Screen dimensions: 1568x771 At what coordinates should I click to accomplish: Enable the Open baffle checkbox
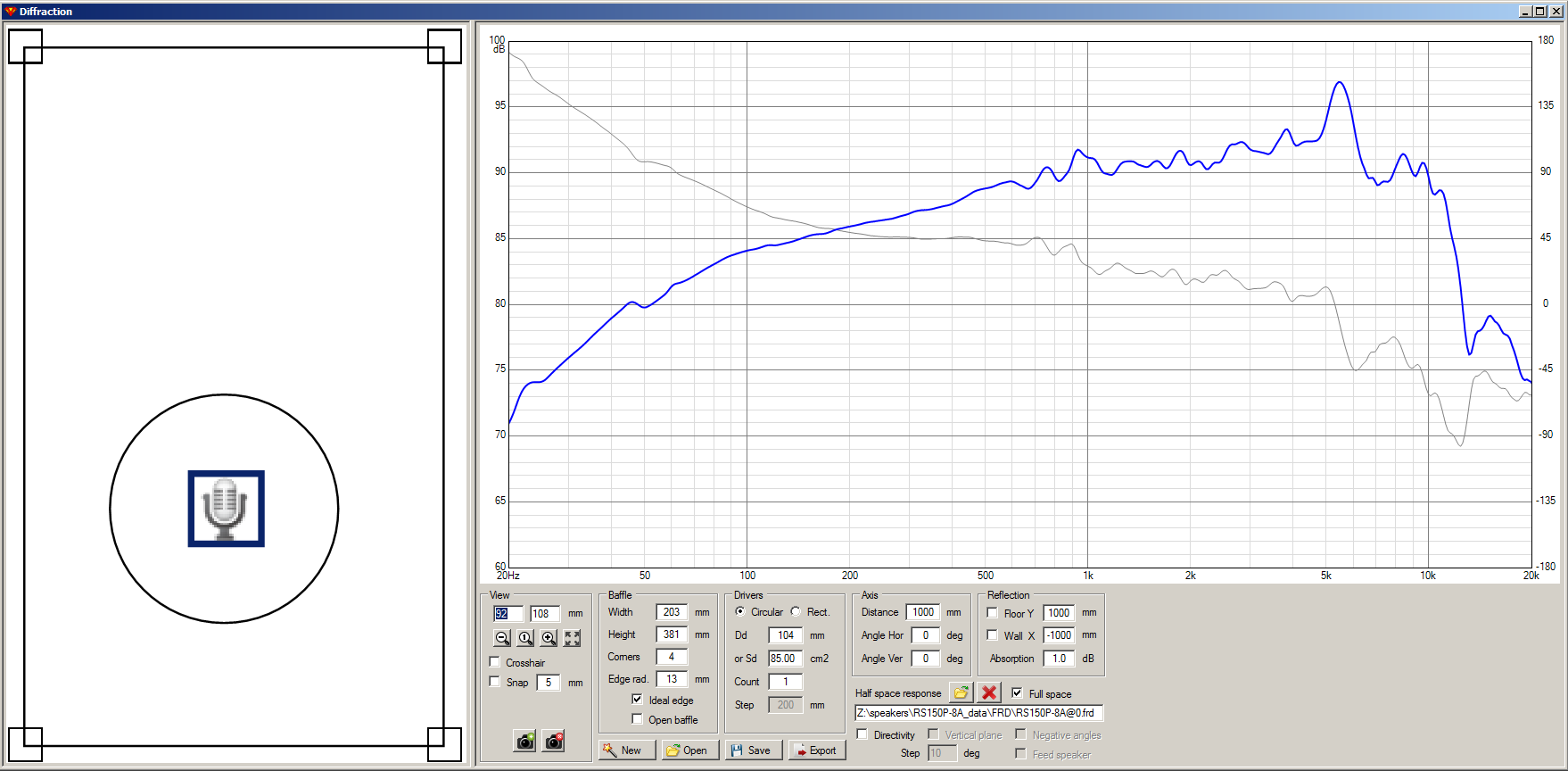(637, 719)
